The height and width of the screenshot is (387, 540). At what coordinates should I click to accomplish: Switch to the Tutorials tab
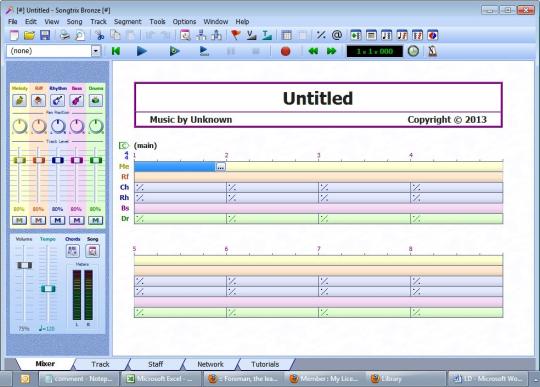coord(265,364)
